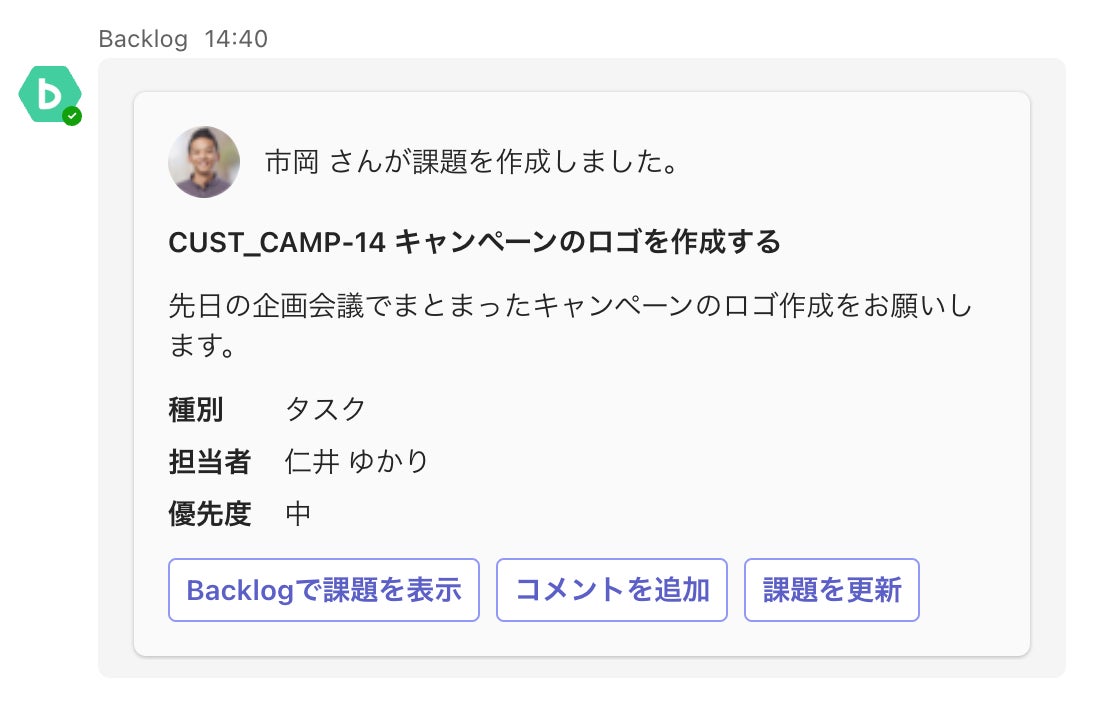
Task: Click the Backlog bot hexagon avatar icon
Action: (49, 94)
